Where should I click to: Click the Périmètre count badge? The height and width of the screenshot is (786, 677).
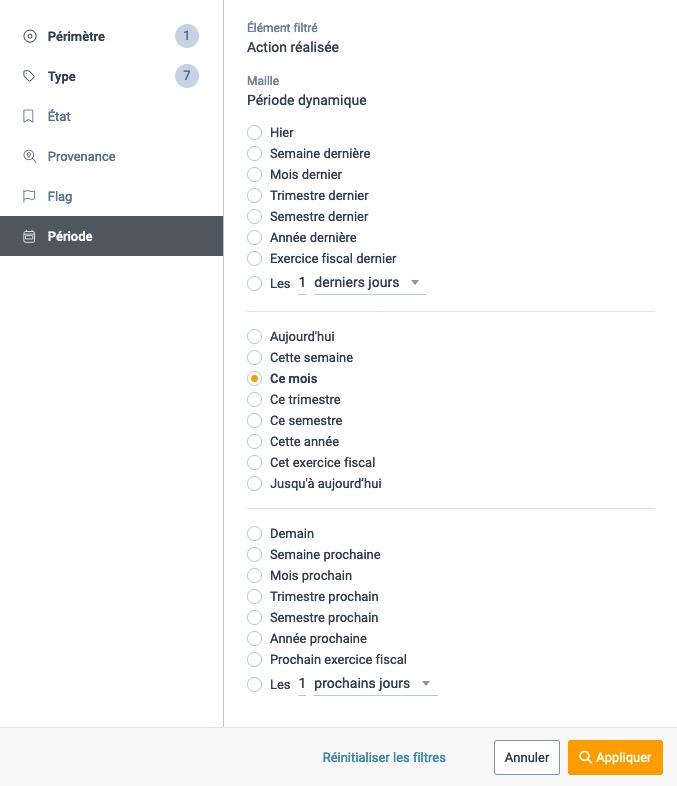point(186,36)
